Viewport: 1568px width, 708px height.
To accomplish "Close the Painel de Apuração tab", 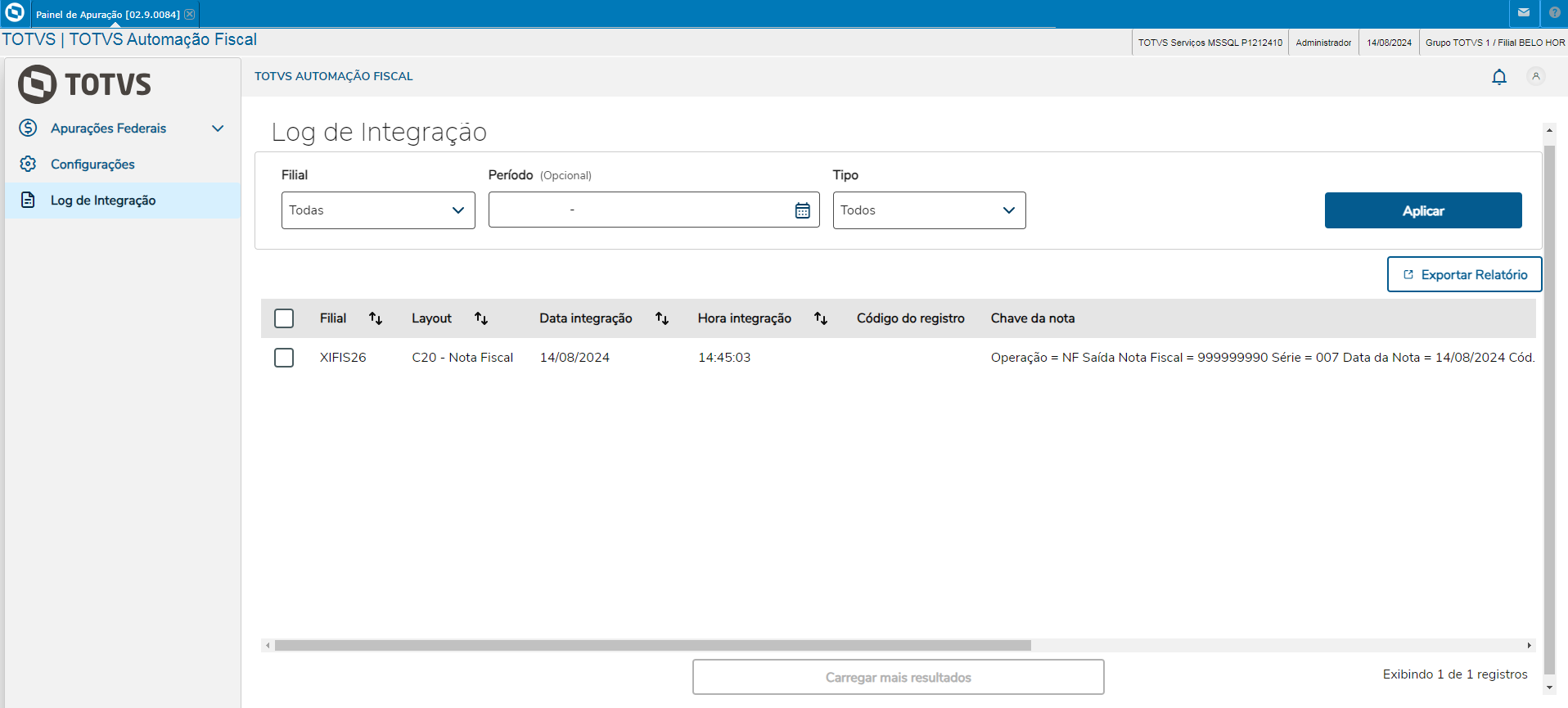I will 190,14.
